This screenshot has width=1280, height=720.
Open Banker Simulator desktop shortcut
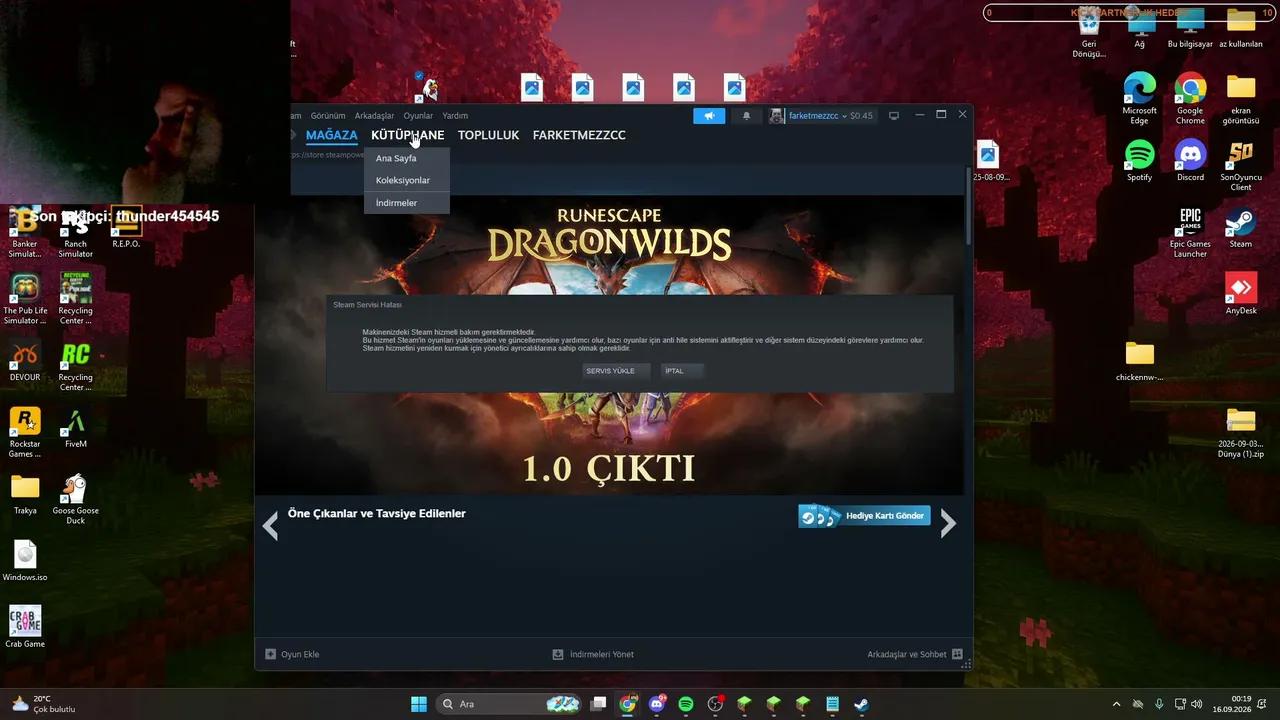click(25, 233)
